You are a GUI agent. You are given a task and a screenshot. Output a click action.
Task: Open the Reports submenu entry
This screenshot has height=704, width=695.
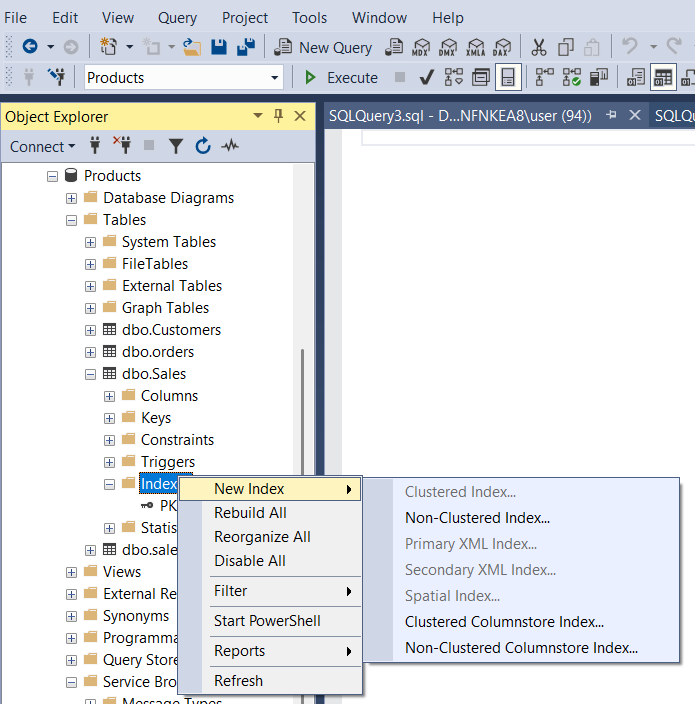270,651
